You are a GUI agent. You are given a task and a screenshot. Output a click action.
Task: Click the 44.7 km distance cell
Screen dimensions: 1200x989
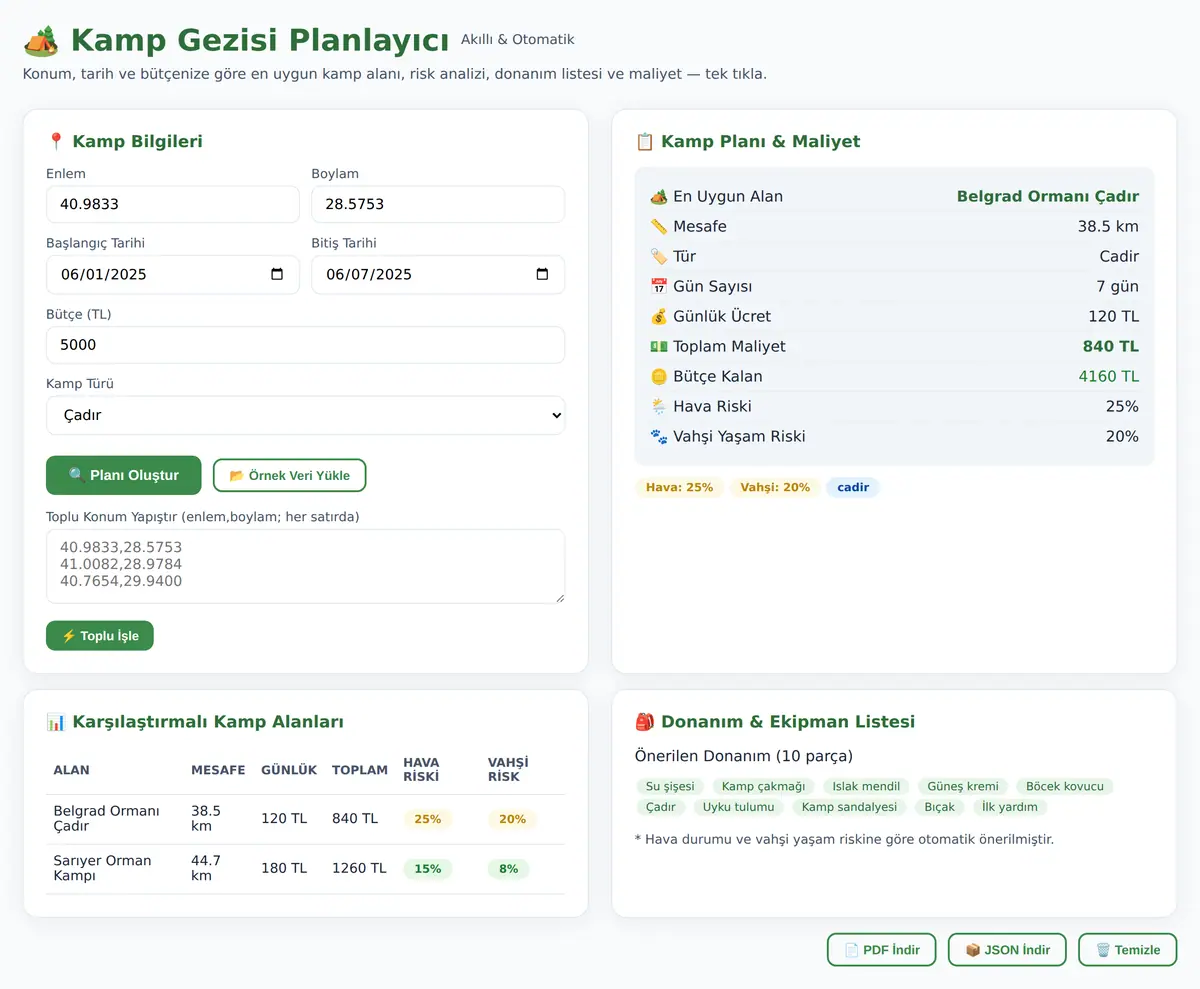(x=206, y=869)
